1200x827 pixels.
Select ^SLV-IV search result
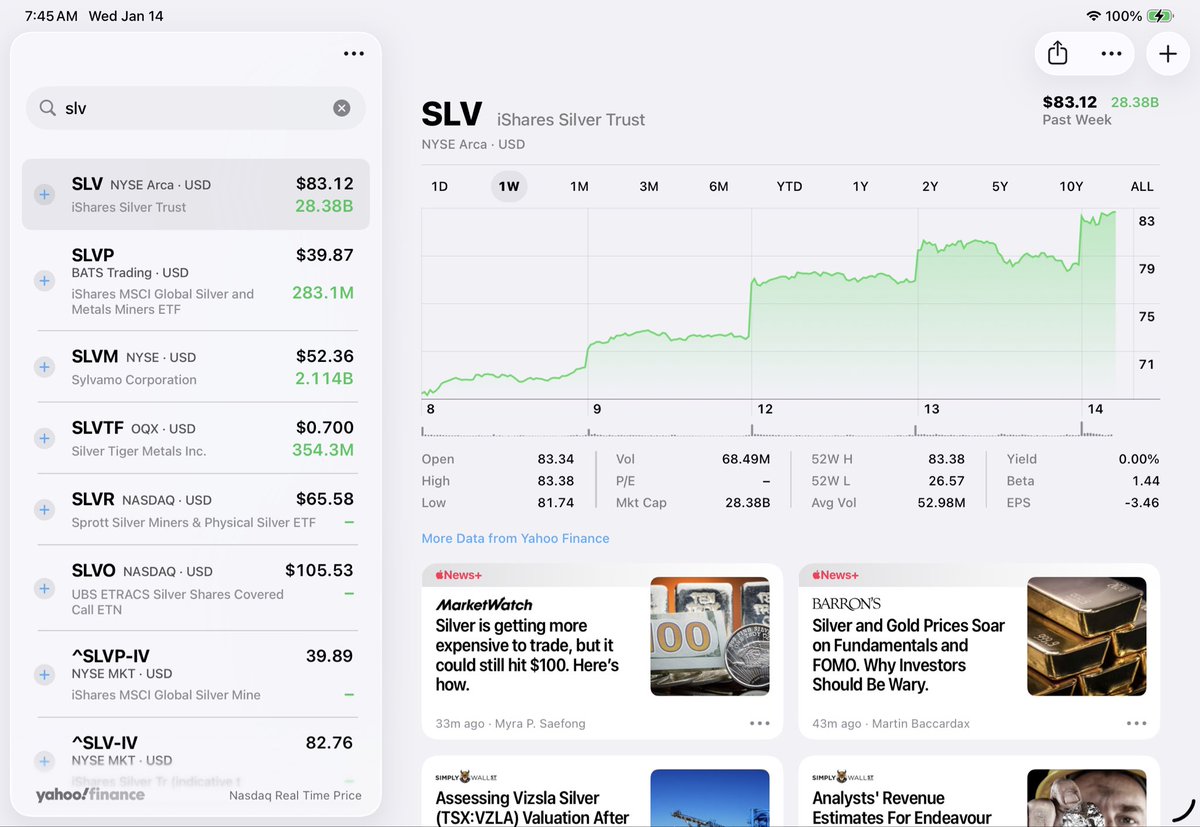pyautogui.click(x=196, y=762)
